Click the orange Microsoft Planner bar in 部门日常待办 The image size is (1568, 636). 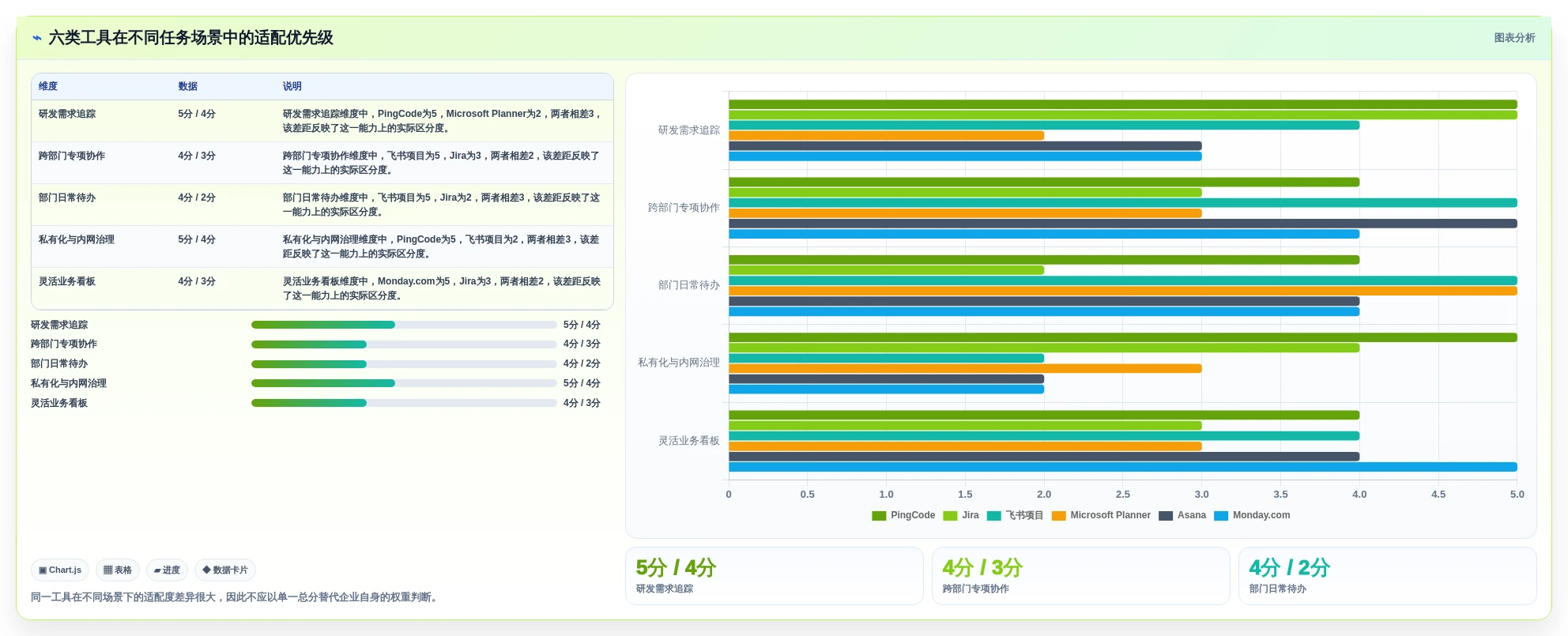pyautogui.click(x=1122, y=291)
